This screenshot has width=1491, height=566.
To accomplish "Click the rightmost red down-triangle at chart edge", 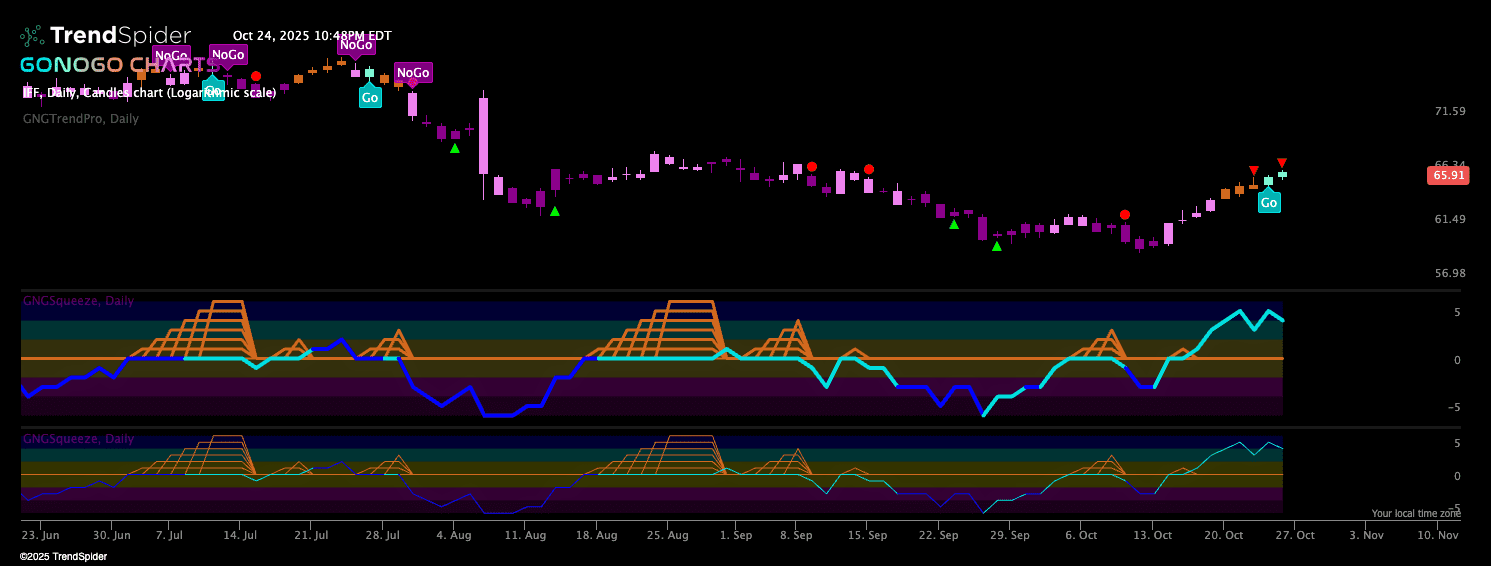I will click(1282, 163).
